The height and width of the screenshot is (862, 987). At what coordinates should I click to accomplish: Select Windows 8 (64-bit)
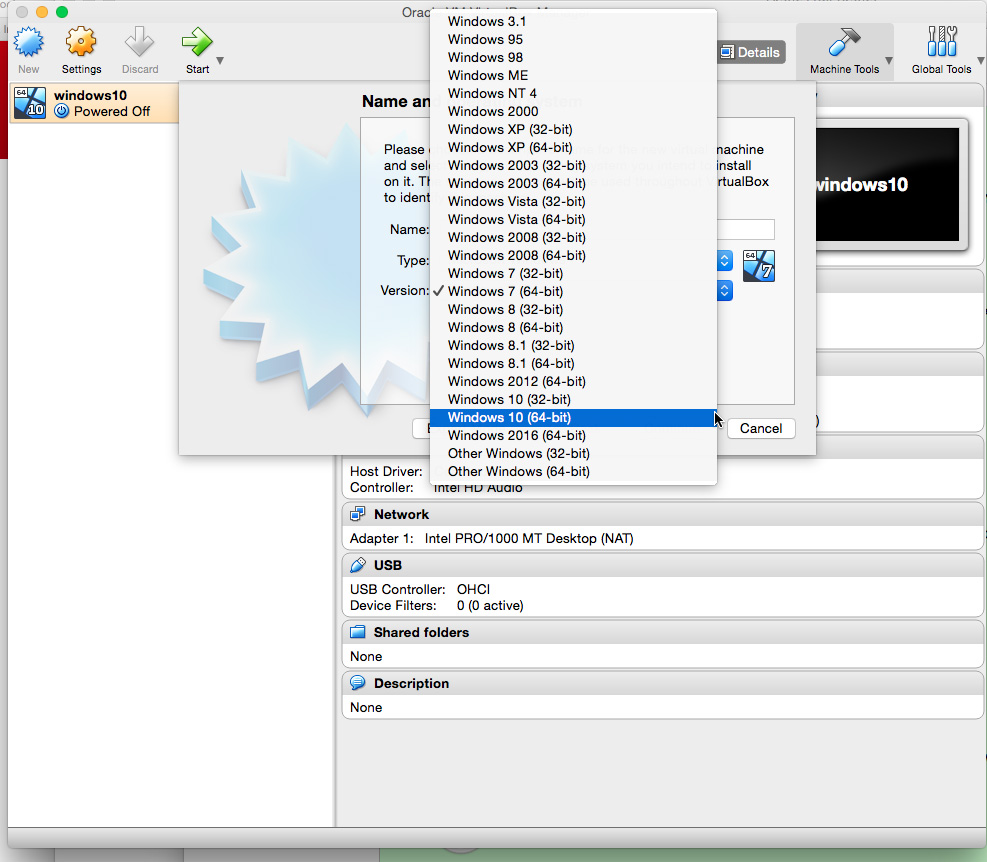click(x=573, y=327)
